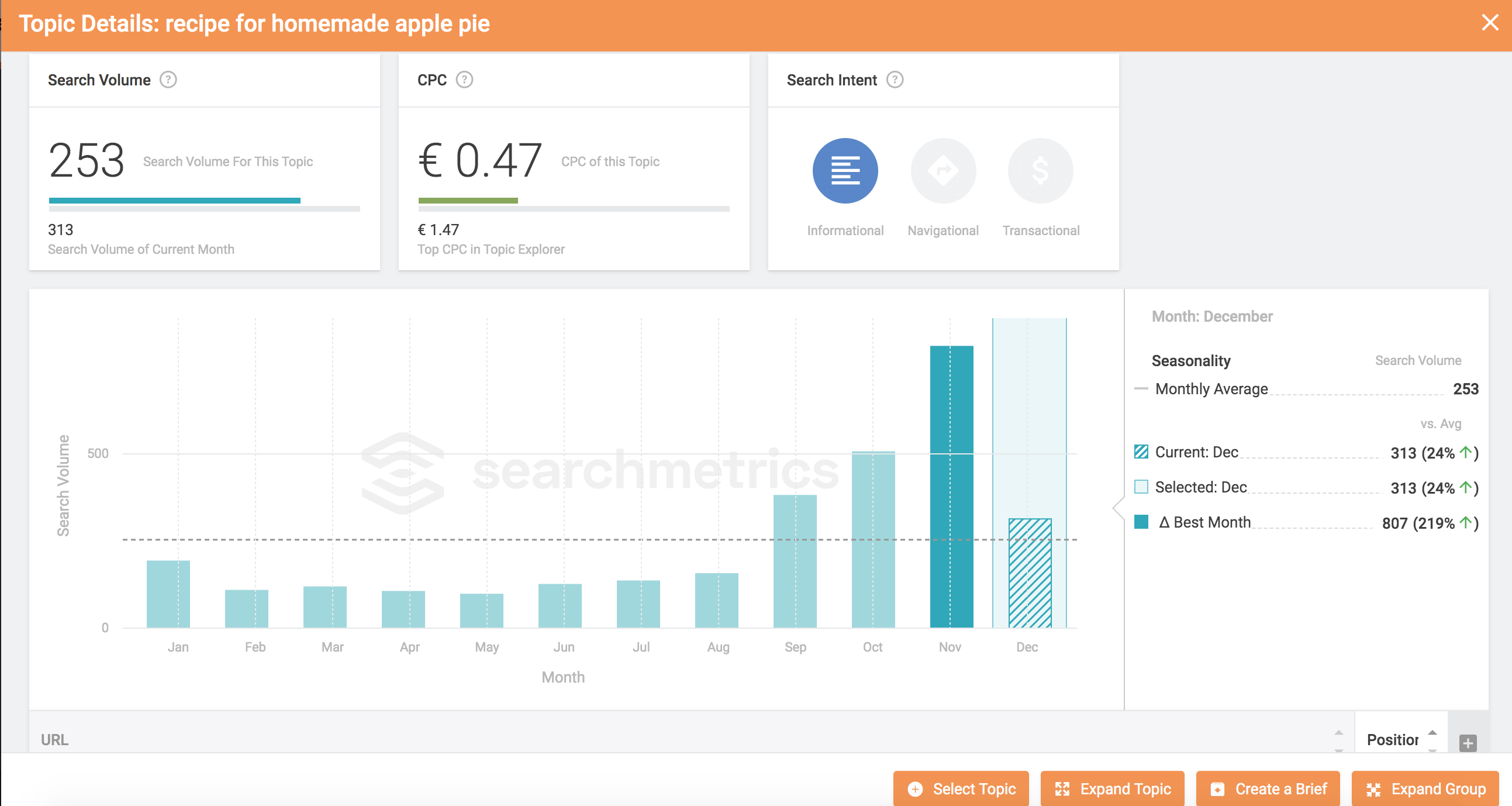Click the Search Volume blue progress bar
1512x806 pixels.
coord(174,201)
